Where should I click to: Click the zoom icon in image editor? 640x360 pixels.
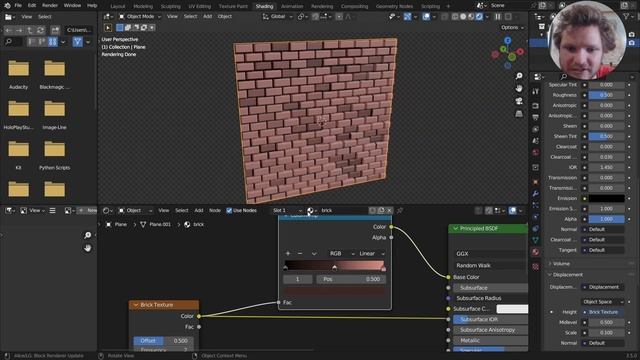[87, 235]
